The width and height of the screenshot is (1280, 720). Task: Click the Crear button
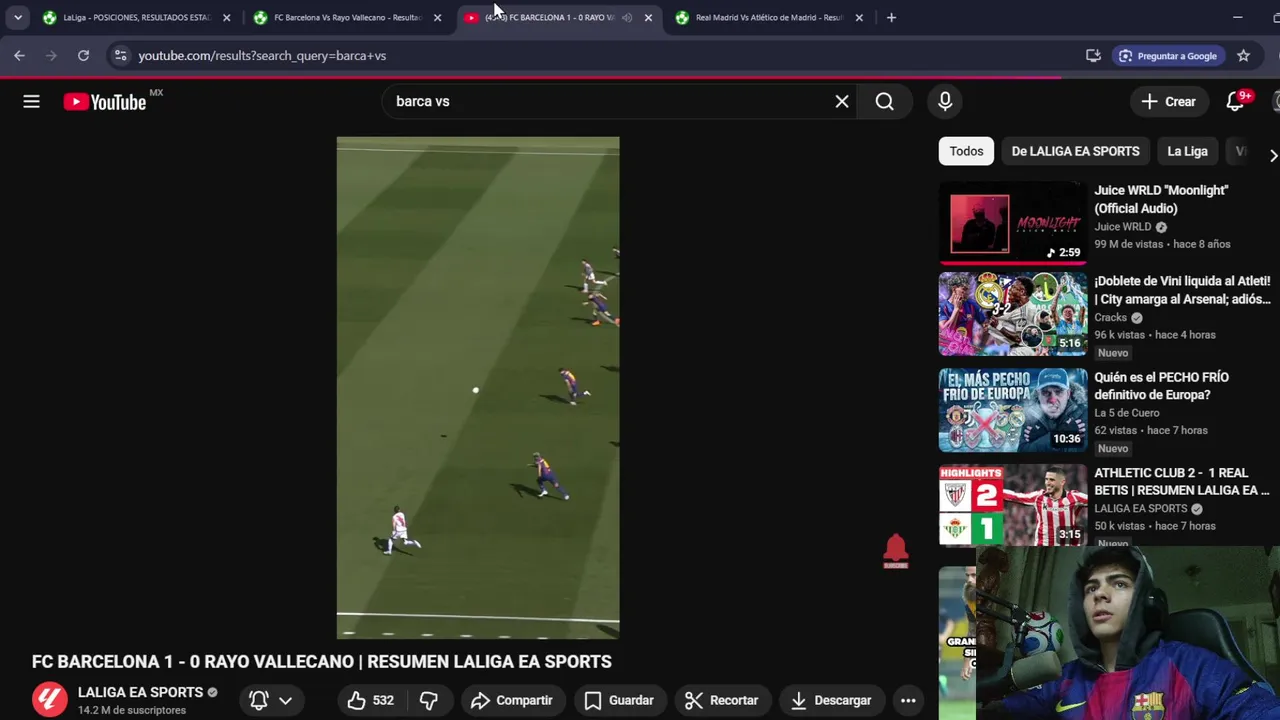click(1168, 101)
